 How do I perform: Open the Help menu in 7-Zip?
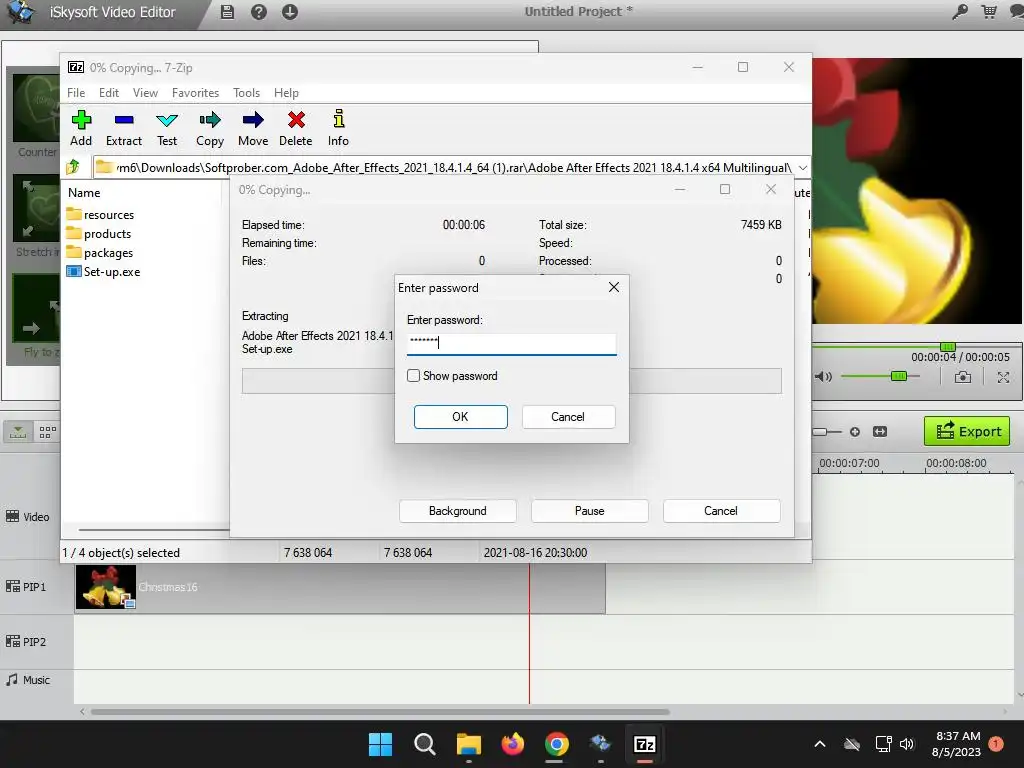(286, 93)
